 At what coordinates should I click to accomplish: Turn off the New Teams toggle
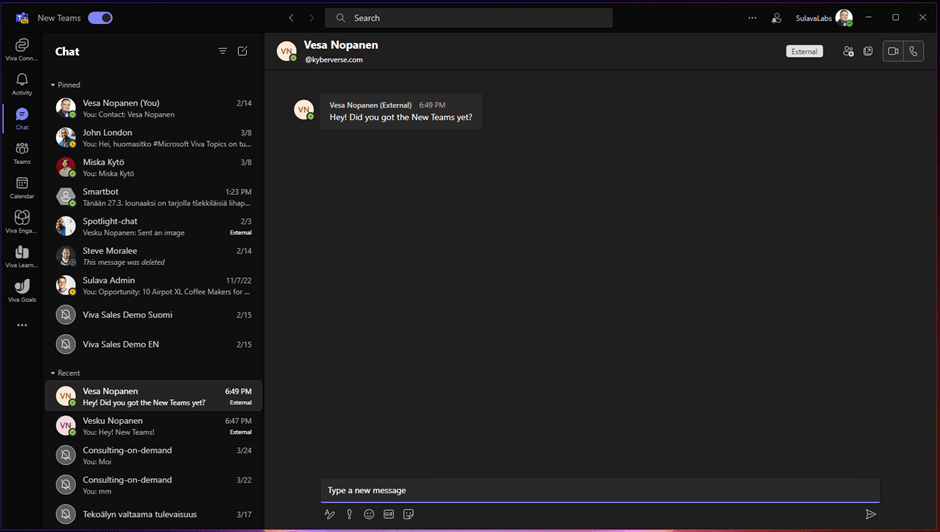pyautogui.click(x=100, y=18)
